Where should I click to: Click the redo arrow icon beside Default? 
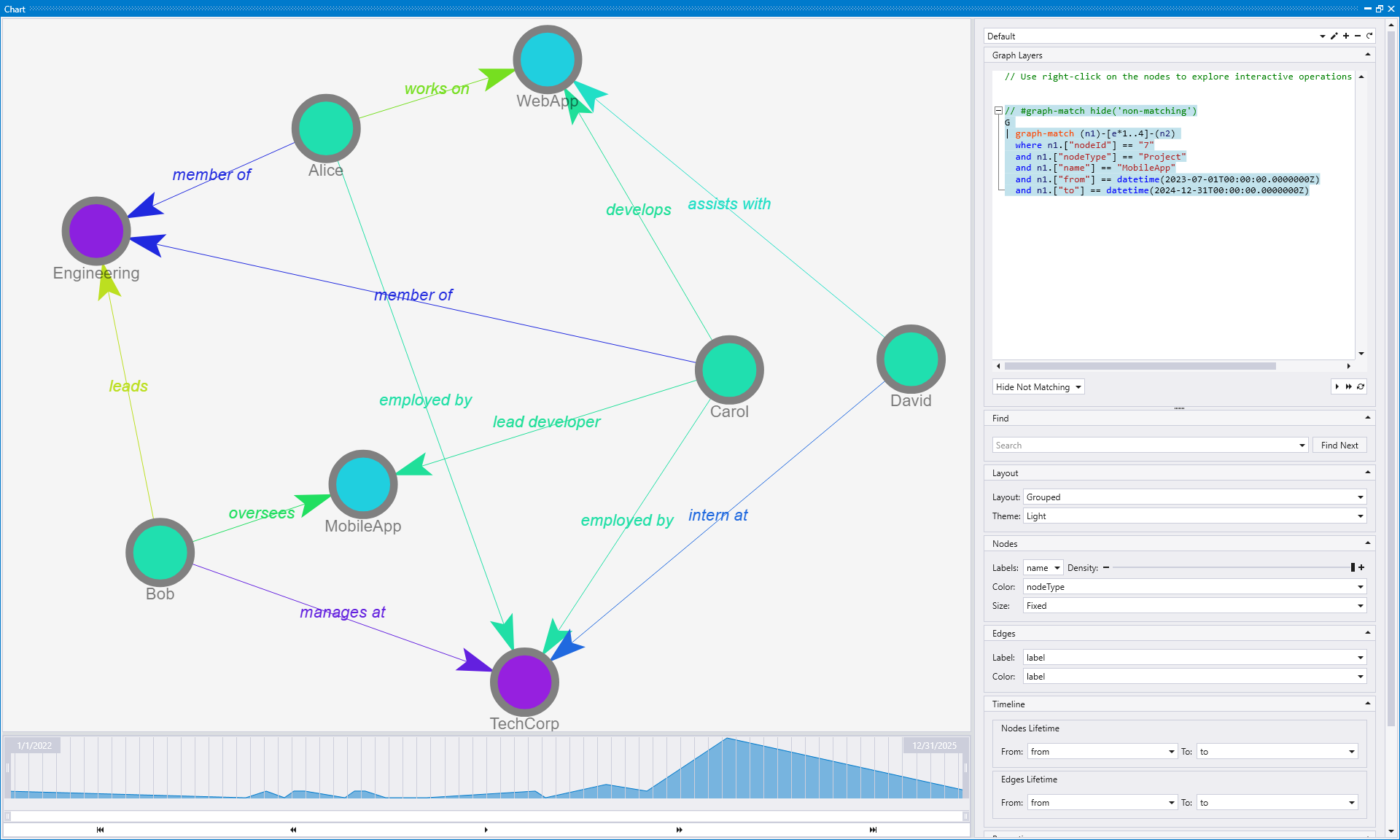1369,36
